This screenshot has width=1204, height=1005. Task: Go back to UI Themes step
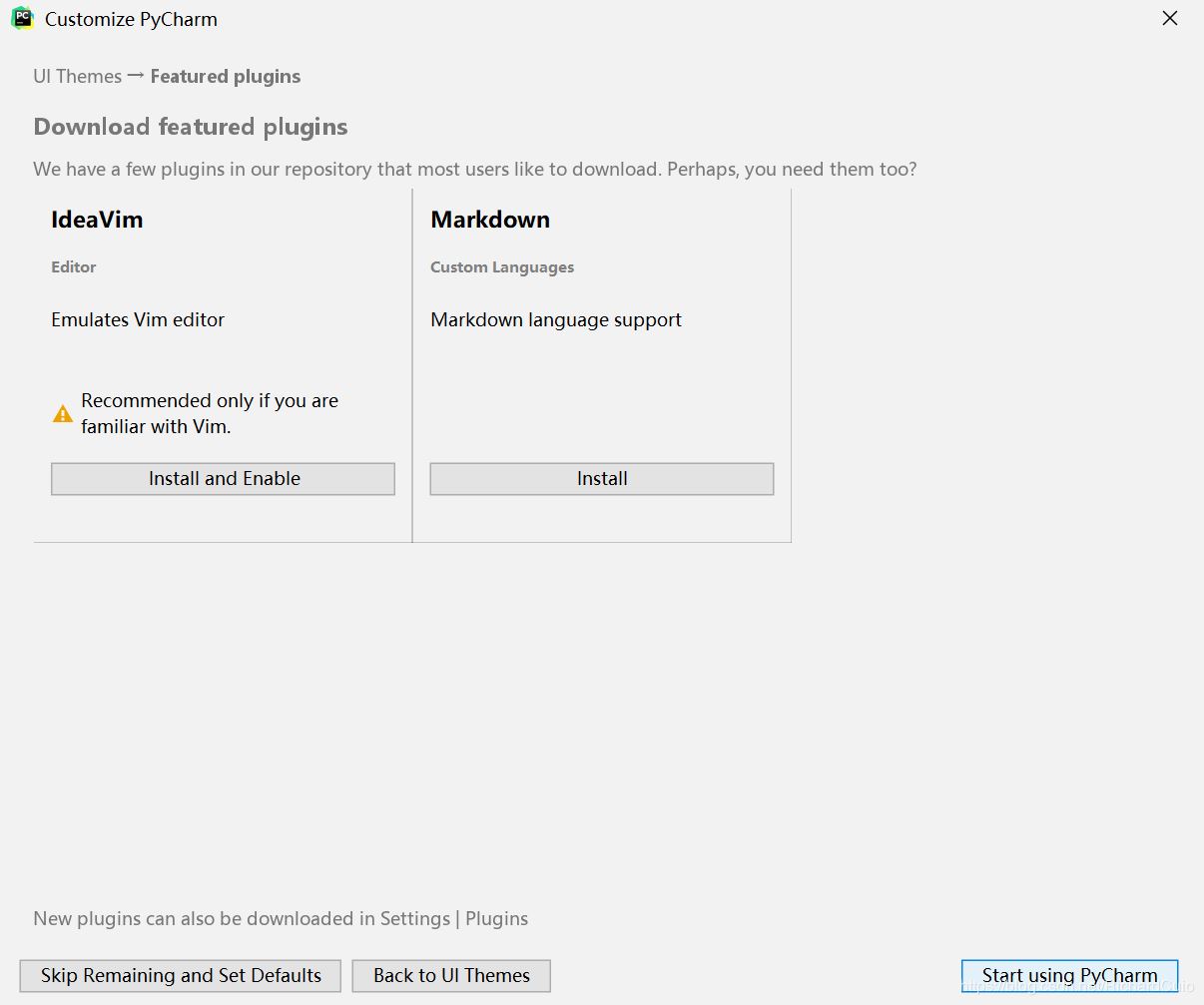[451, 975]
